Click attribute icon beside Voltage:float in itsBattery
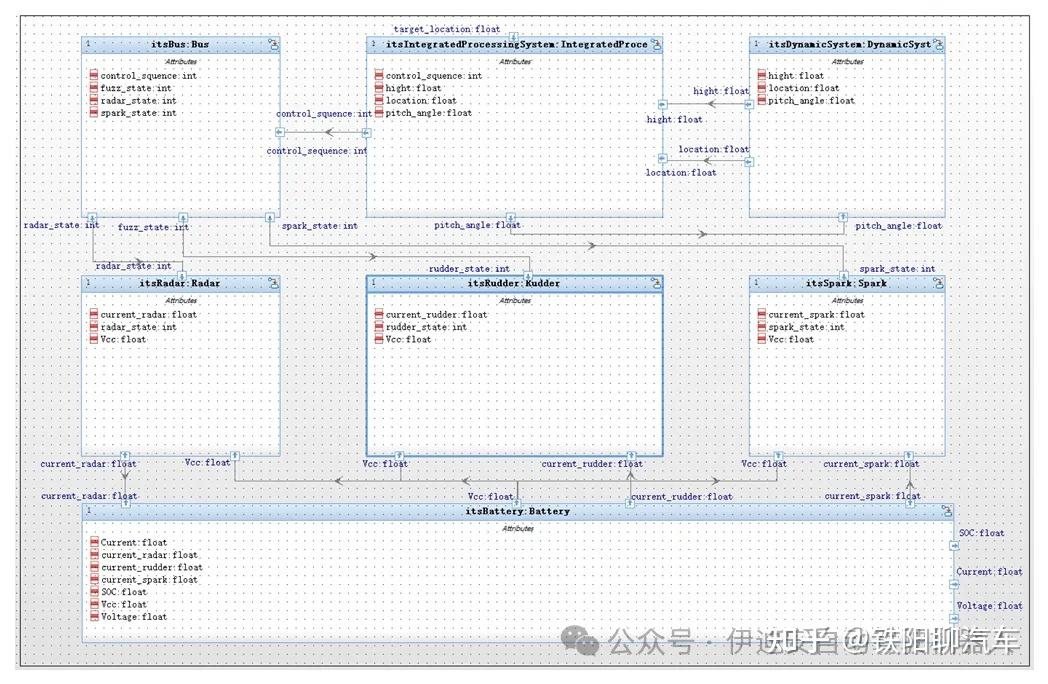This screenshot has height=684, width=1048. click(94, 616)
